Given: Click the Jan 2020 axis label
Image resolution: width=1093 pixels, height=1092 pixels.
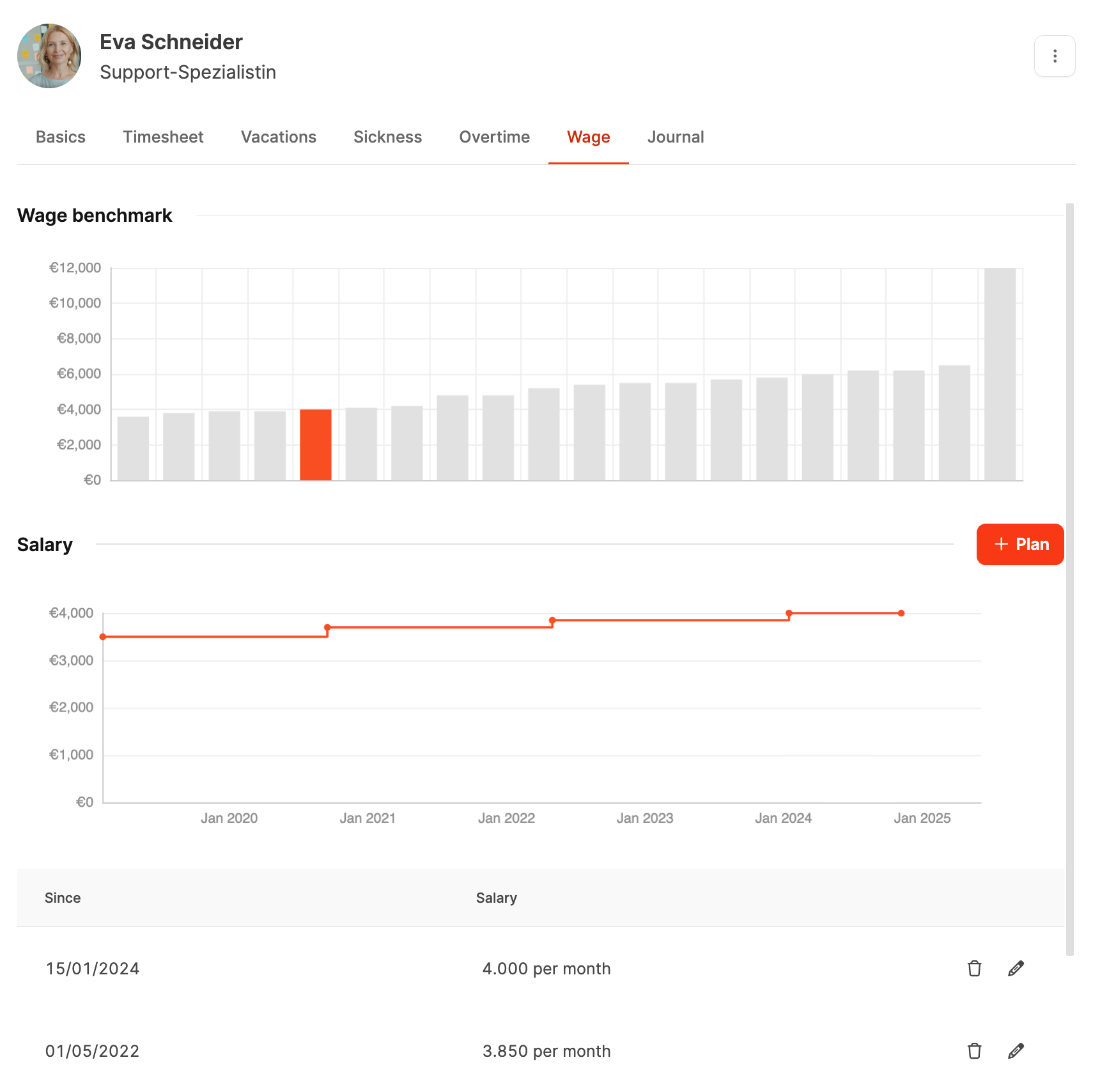Looking at the screenshot, I should pos(229,818).
